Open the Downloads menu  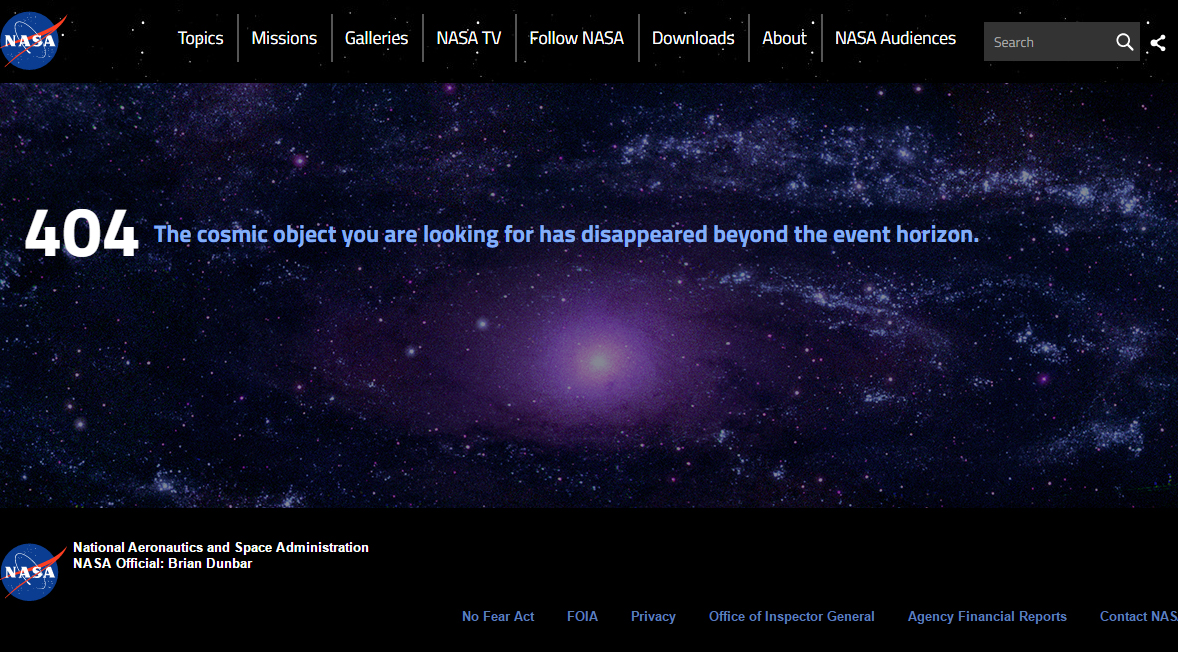pos(693,38)
